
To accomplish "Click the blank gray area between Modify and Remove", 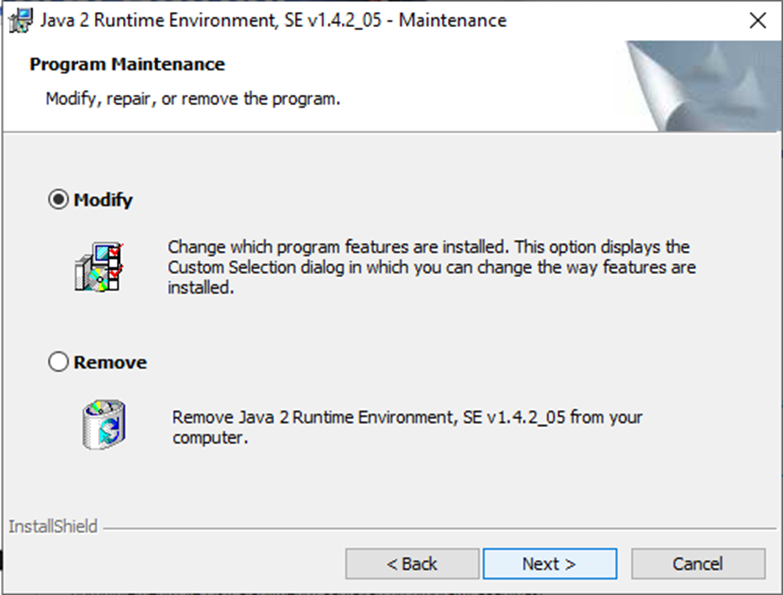I will (390, 324).
